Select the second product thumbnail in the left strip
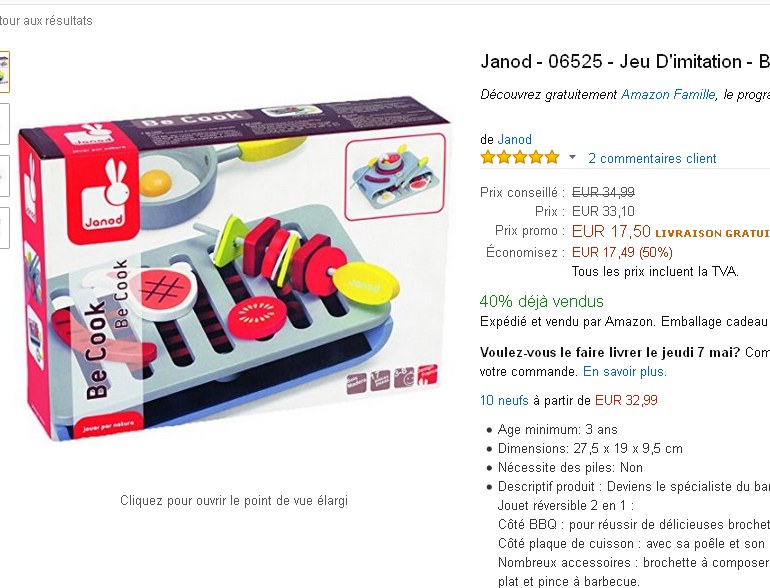The height and width of the screenshot is (588, 770). click(x=4, y=124)
